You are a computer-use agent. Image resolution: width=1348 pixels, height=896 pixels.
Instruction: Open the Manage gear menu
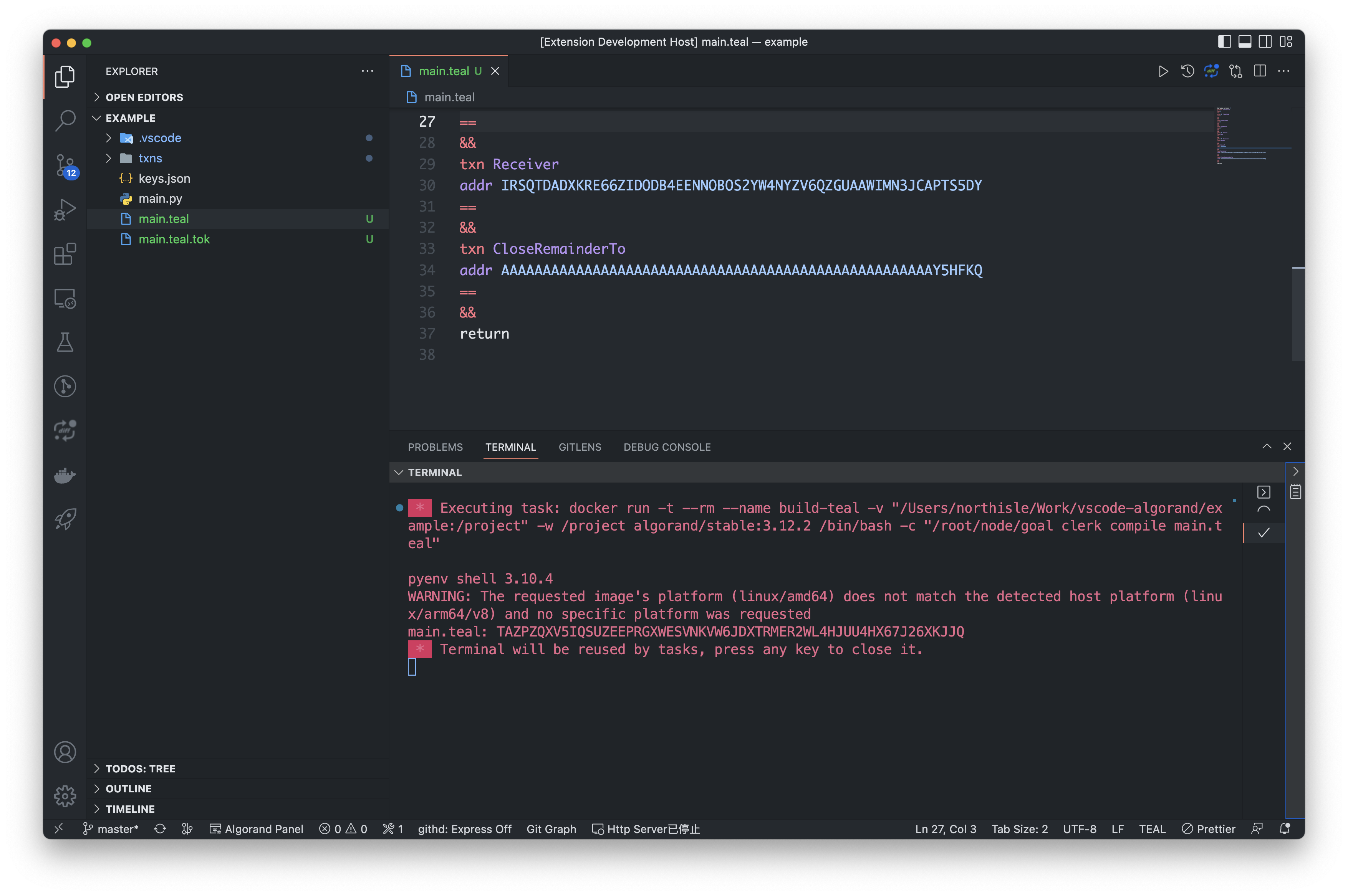tap(65, 795)
